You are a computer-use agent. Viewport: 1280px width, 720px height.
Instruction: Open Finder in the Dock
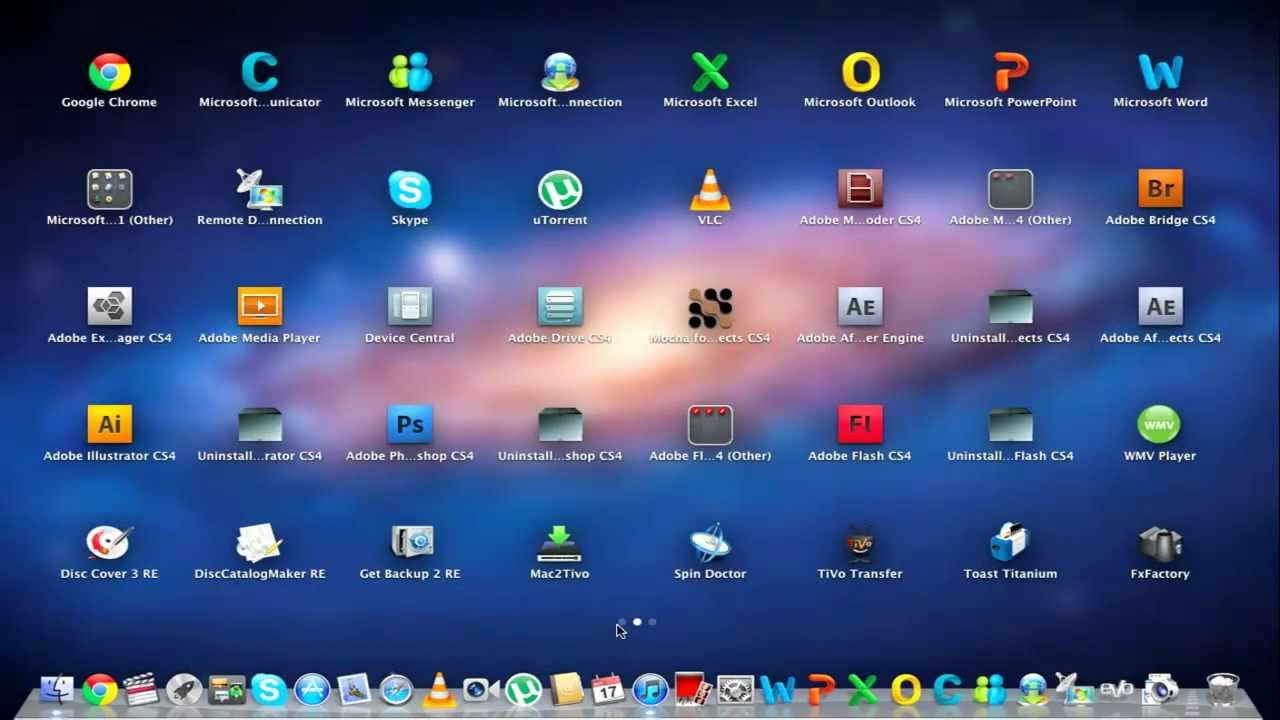pyautogui.click(x=57, y=690)
